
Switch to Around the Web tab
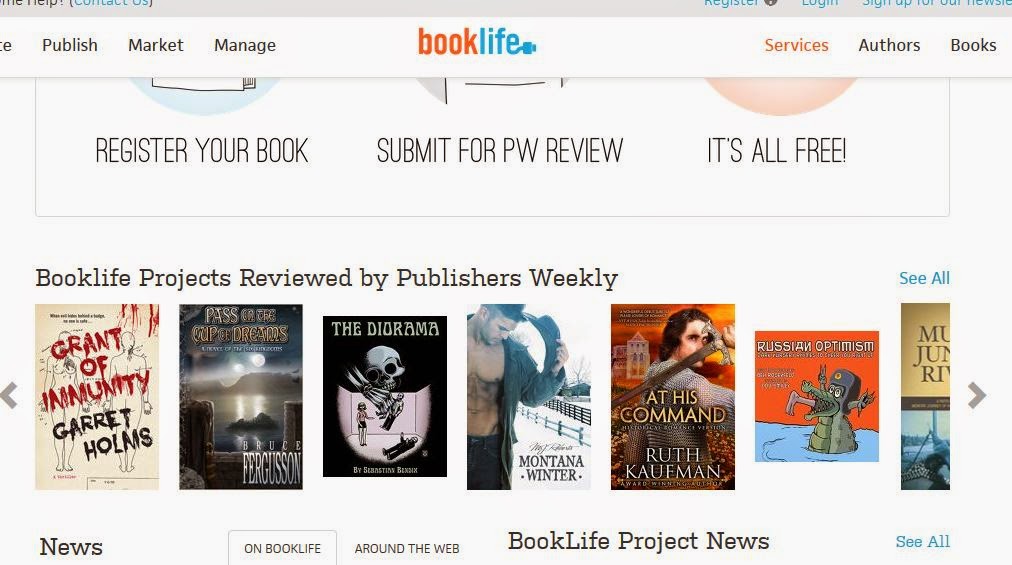(x=407, y=548)
